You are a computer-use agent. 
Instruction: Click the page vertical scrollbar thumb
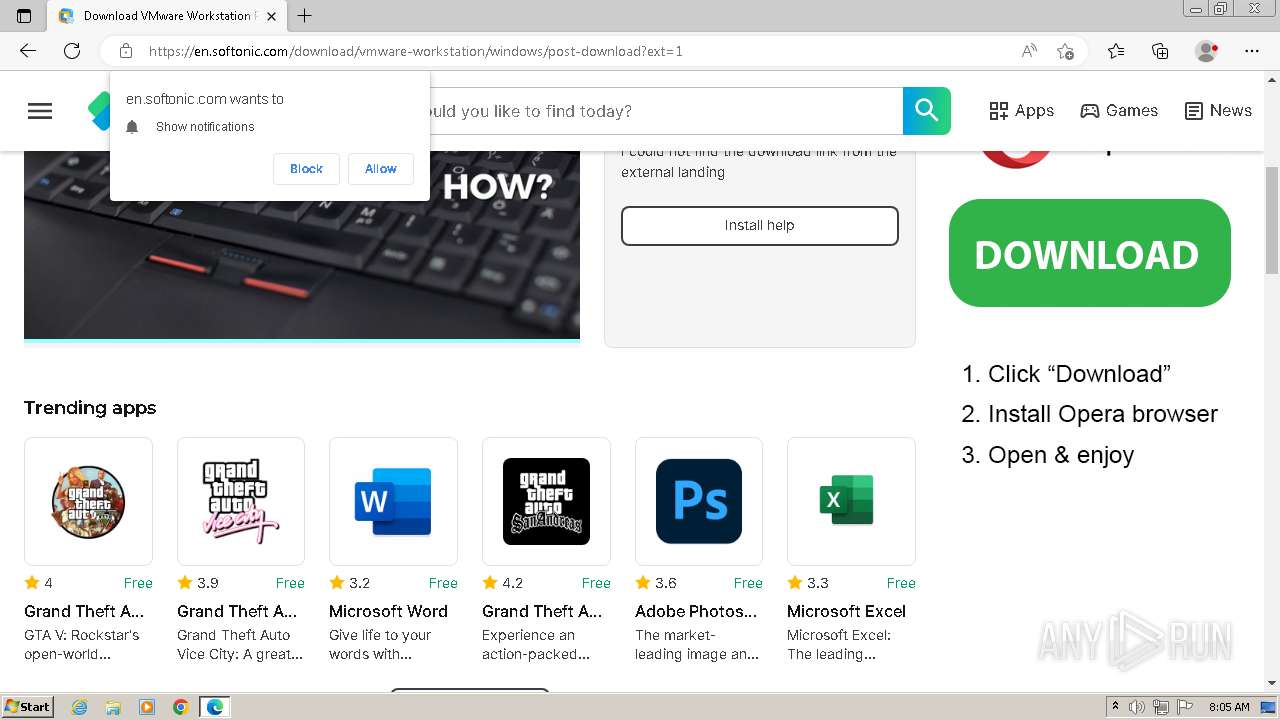1272,220
